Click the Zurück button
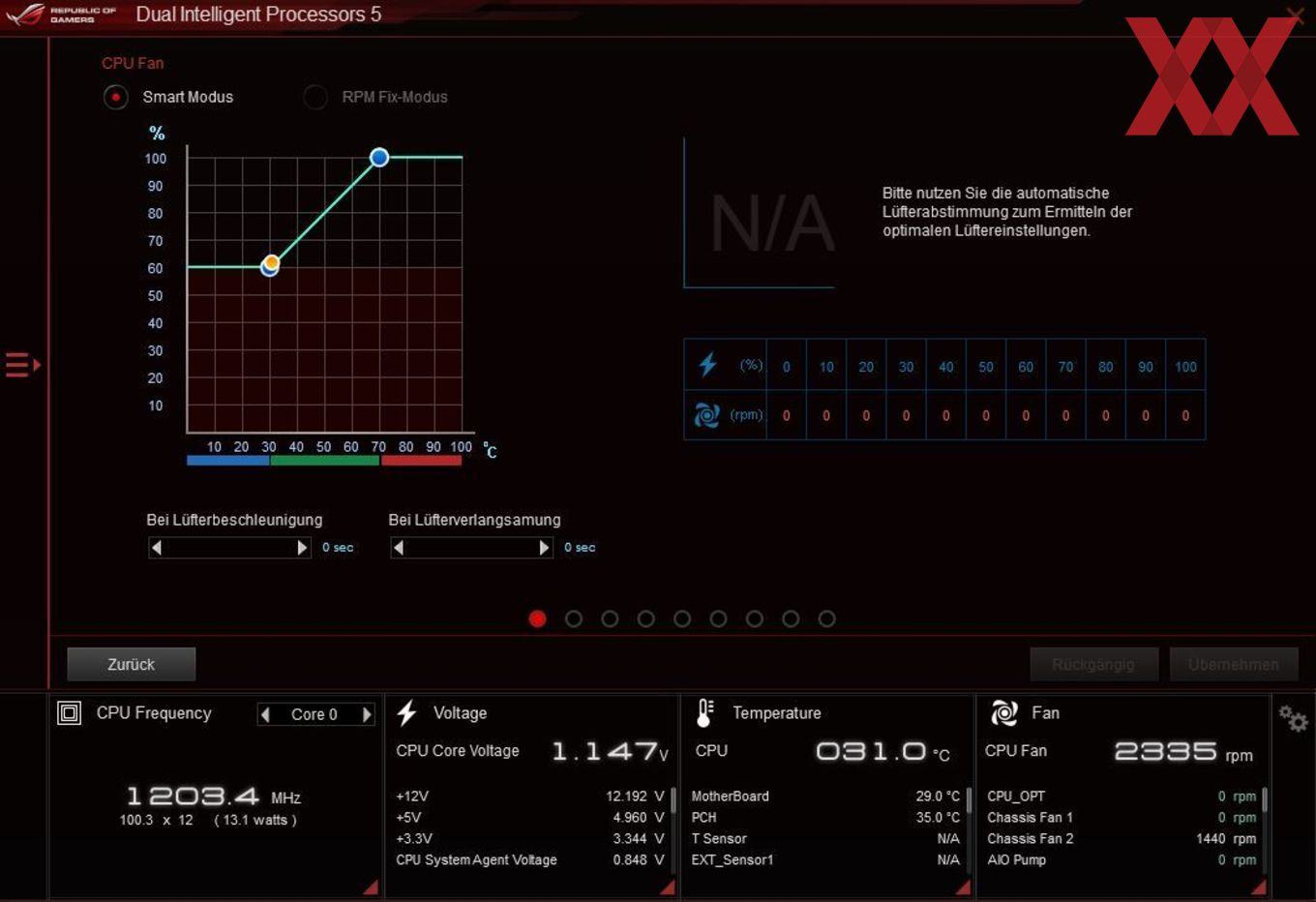The image size is (1316, 902). [x=132, y=665]
